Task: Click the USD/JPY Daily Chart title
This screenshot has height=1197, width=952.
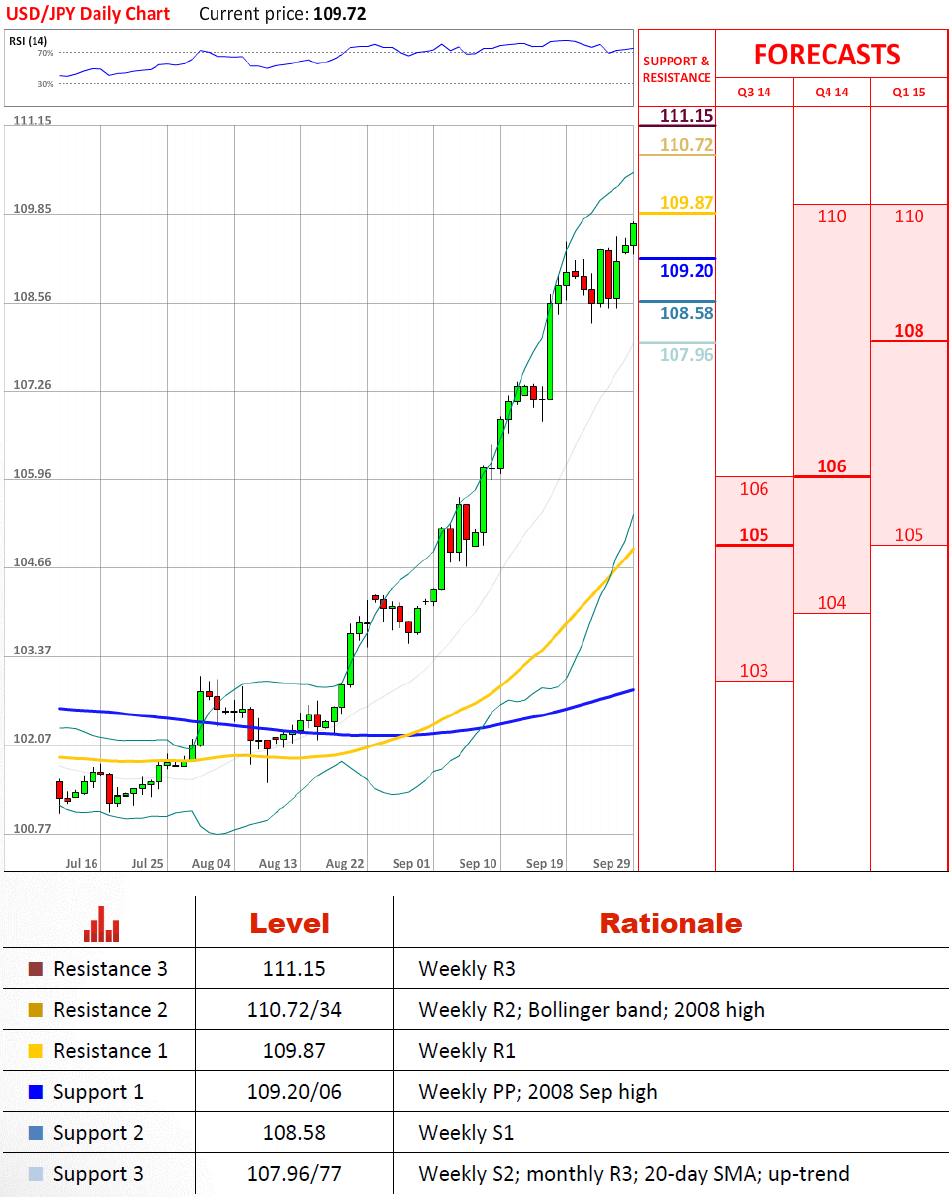Action: click(88, 14)
